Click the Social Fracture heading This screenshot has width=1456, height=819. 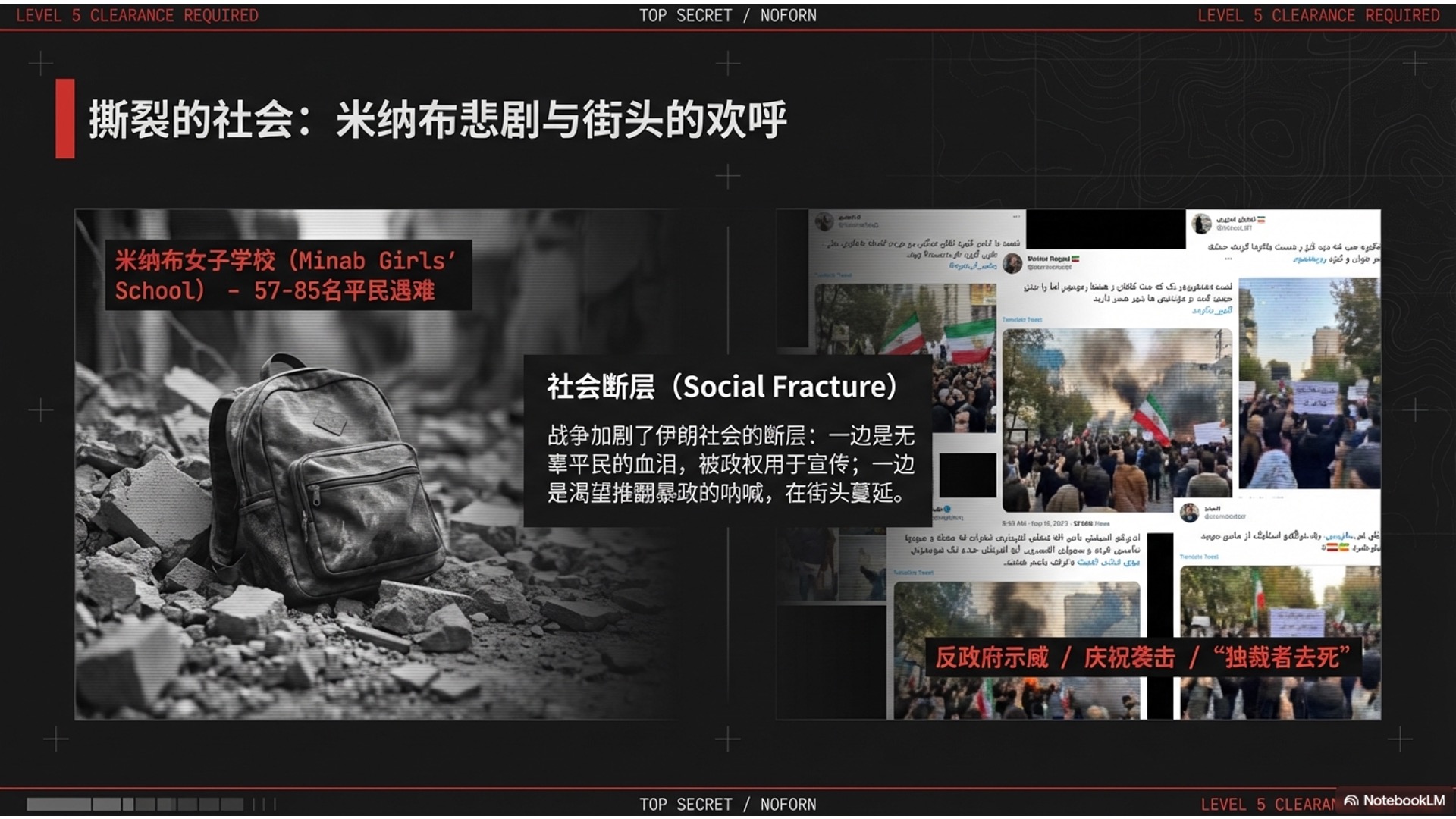coord(723,387)
